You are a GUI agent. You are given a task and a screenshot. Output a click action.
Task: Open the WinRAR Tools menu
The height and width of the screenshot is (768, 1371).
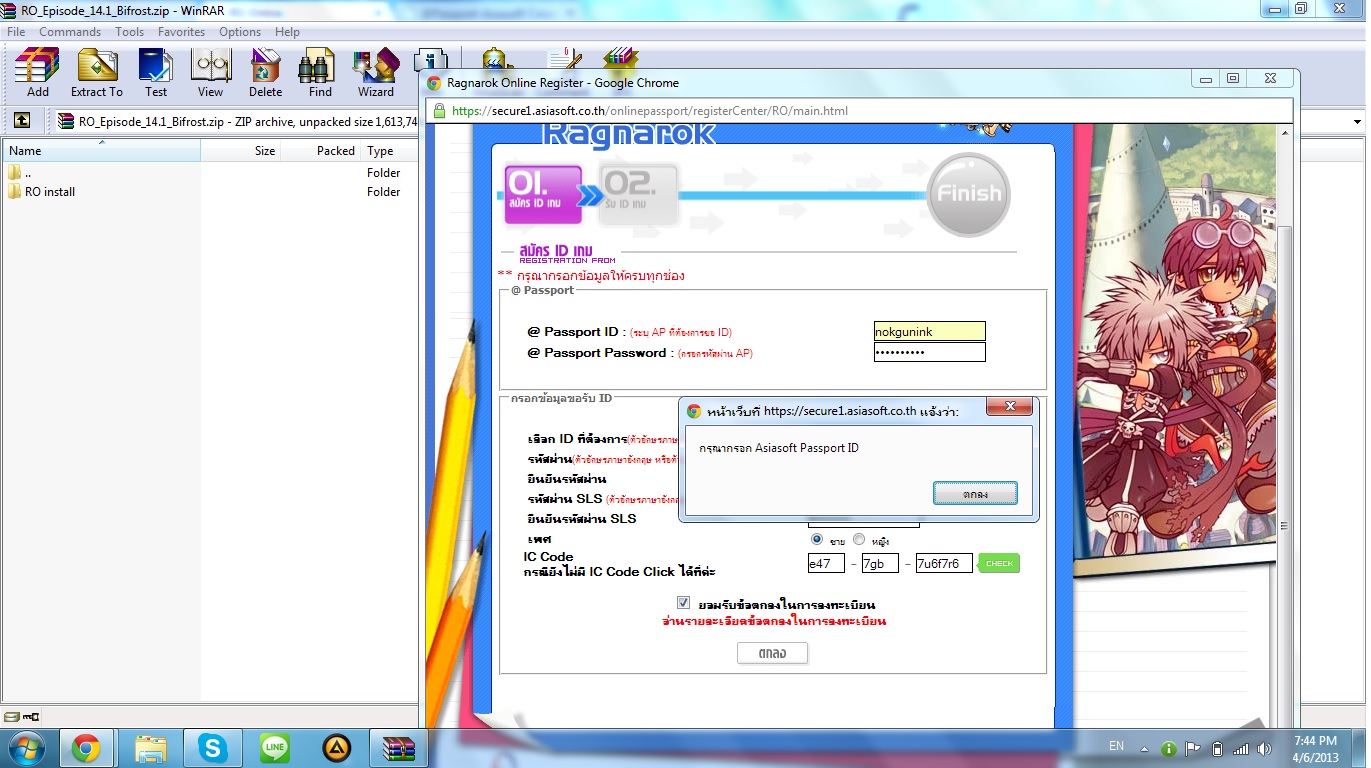click(129, 32)
